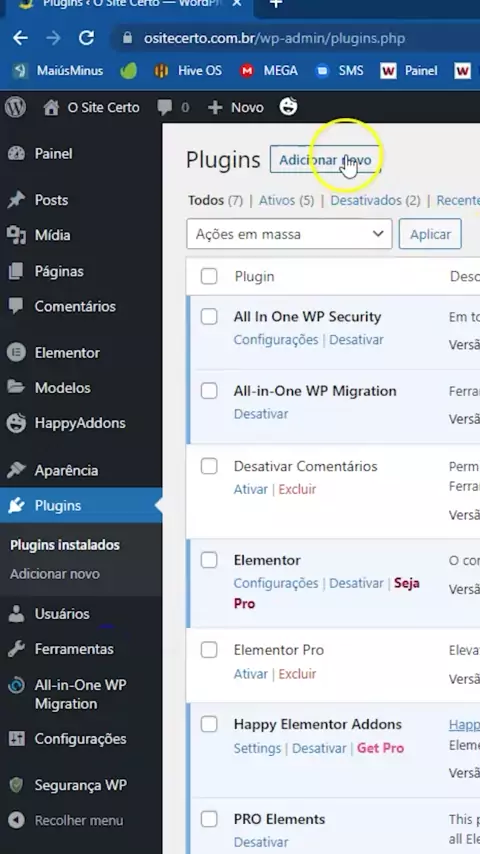This screenshot has height=854, width=480.
Task: Check the Elementor Pro checkbox
Action: coord(209,650)
